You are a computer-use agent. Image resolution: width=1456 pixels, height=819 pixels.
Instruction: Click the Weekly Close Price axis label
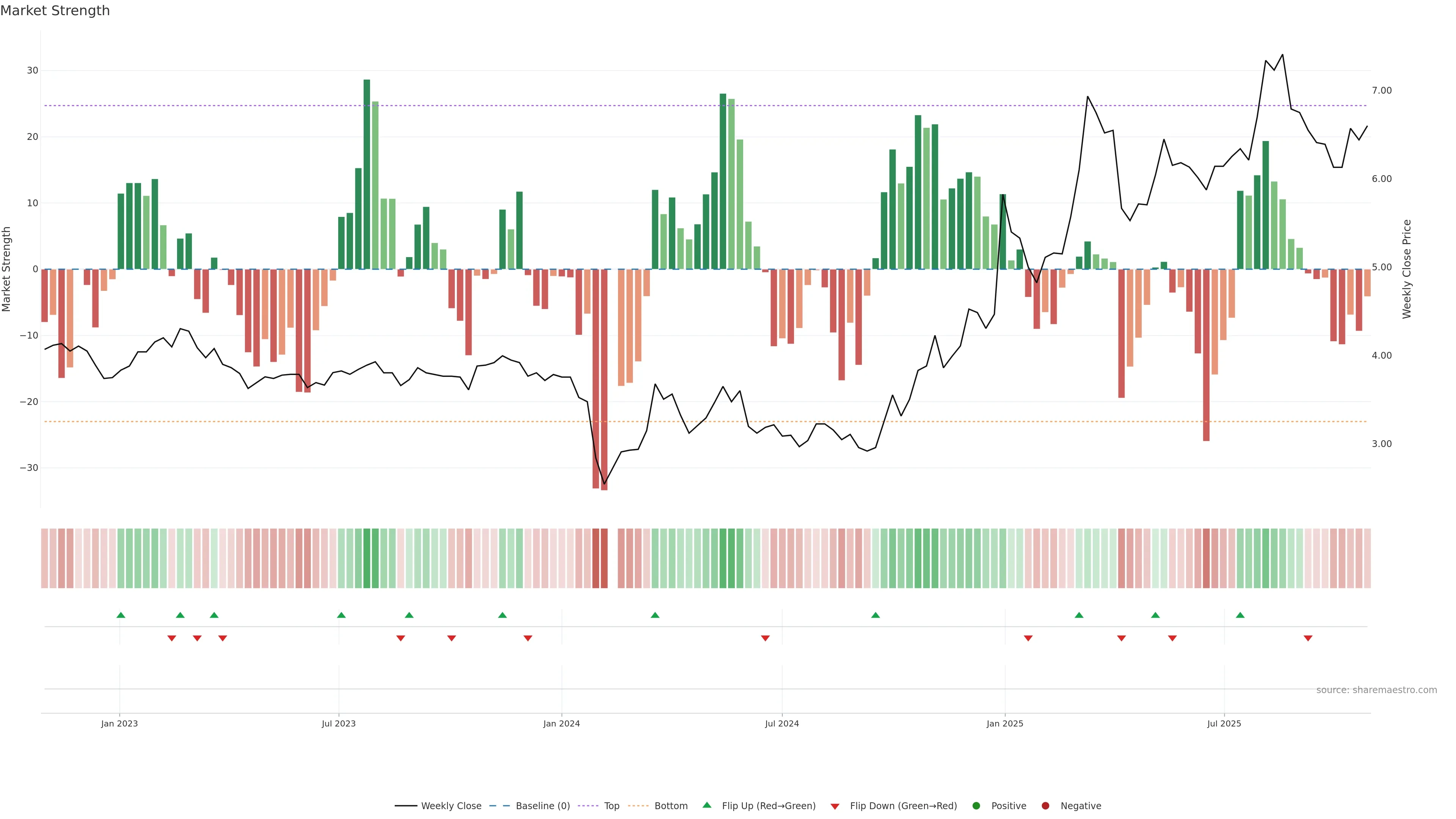pos(1407,269)
